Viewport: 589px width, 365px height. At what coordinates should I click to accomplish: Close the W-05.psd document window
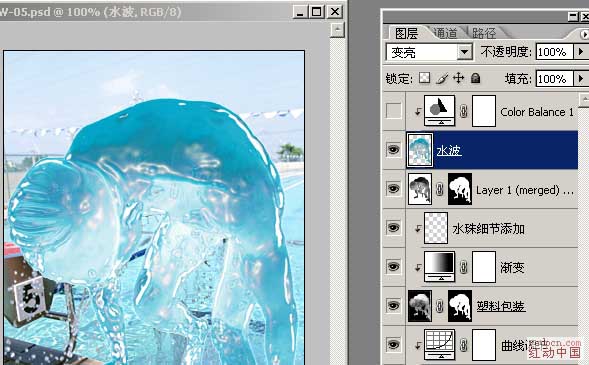334,12
